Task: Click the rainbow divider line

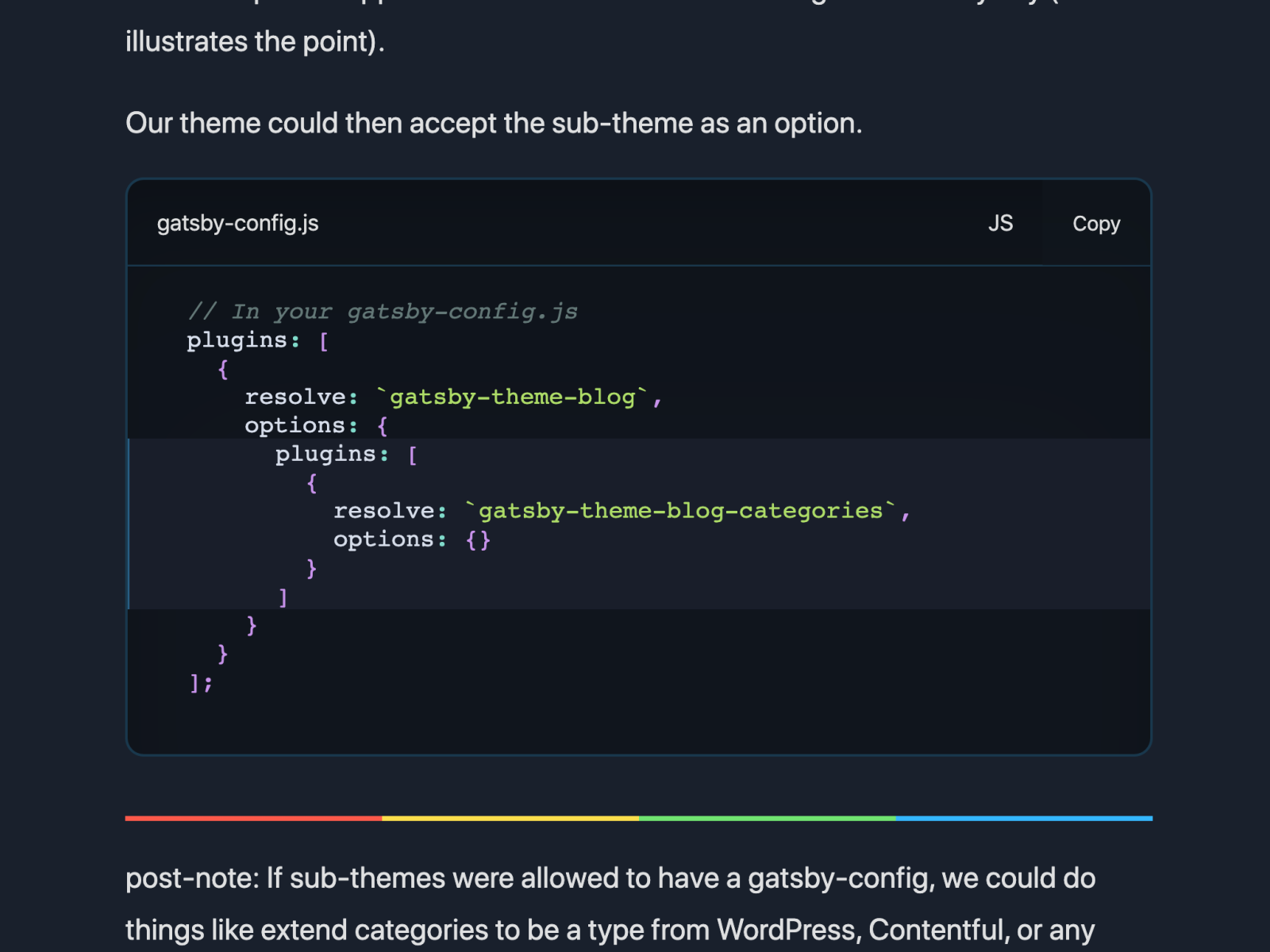Action: [635, 817]
